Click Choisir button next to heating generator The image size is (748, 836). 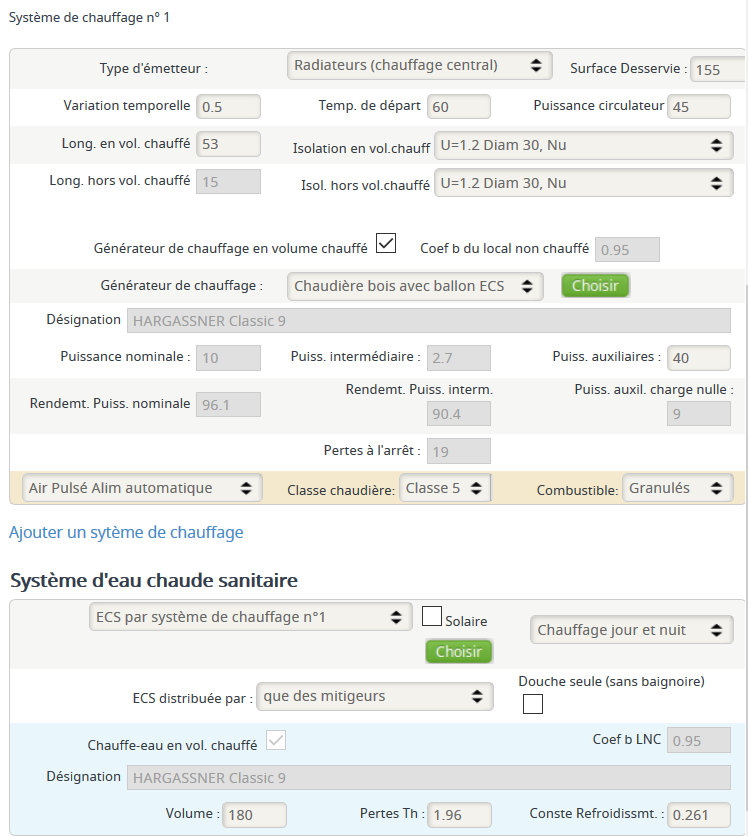point(595,286)
